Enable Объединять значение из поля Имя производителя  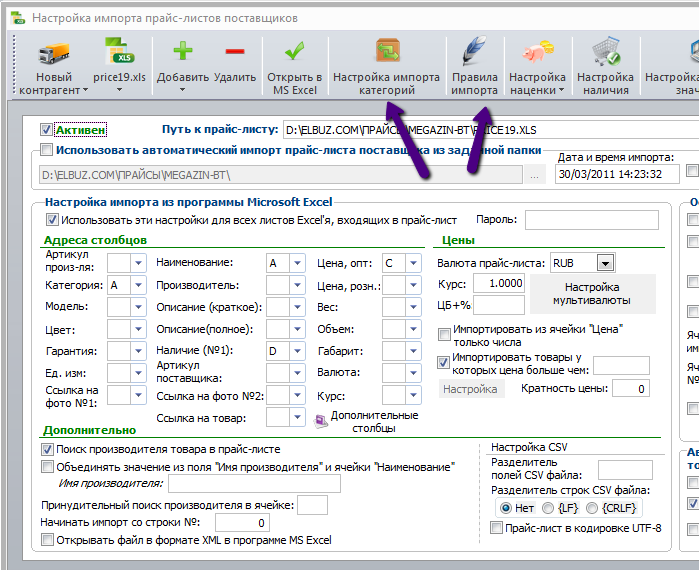point(47,467)
